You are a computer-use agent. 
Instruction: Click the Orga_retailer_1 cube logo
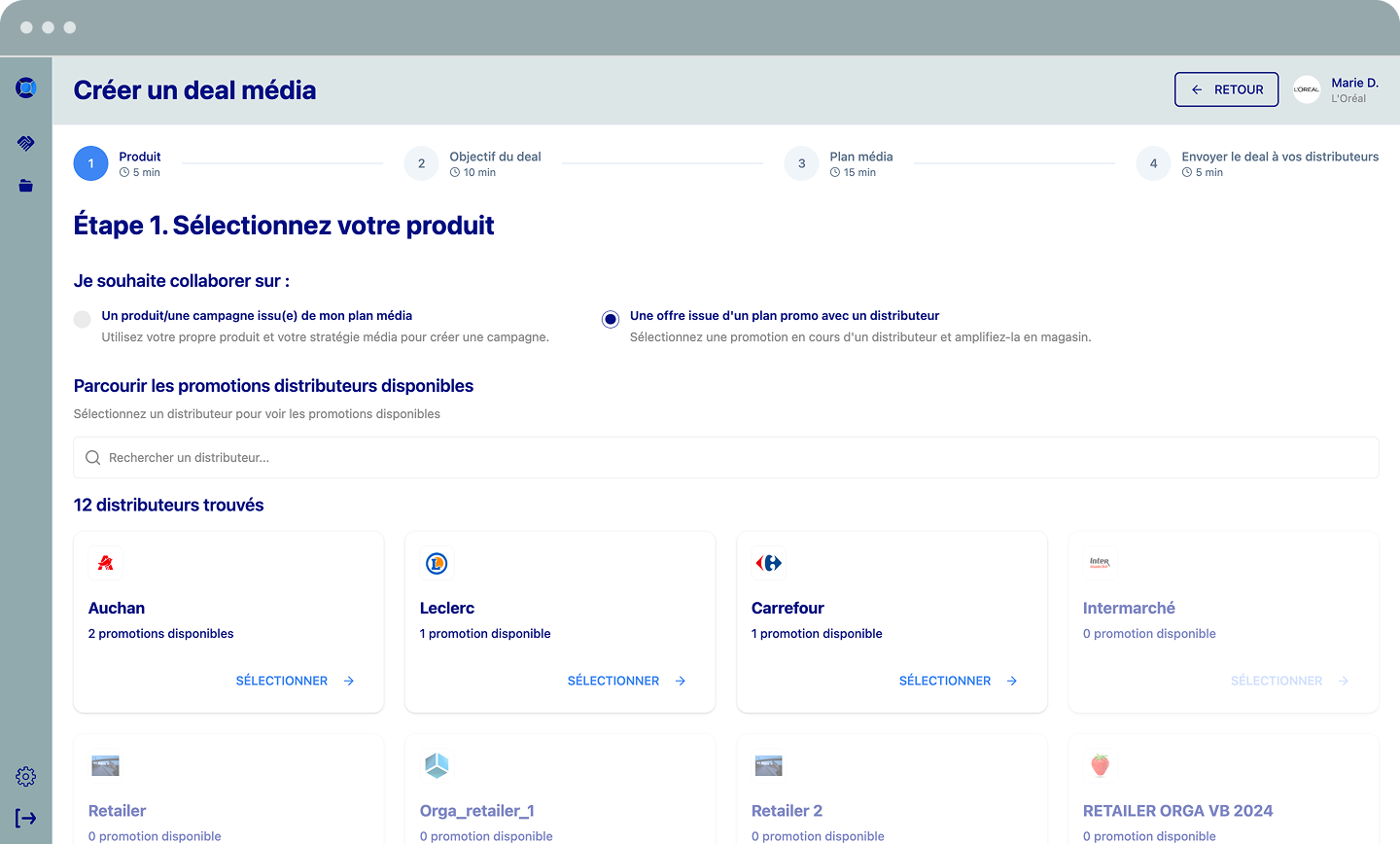(437, 766)
